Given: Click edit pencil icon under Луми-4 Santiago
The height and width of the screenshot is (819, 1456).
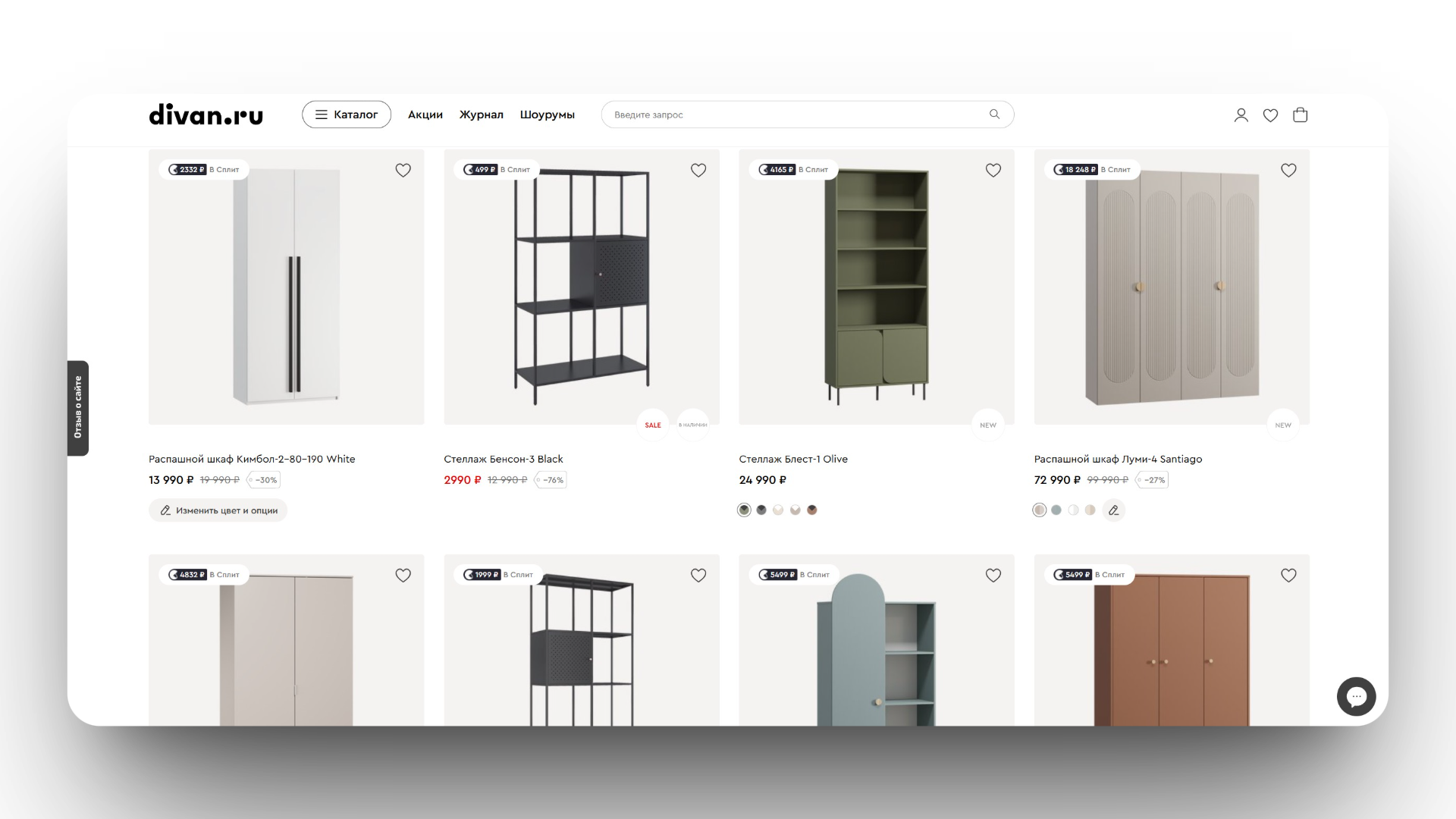Looking at the screenshot, I should 1113,510.
